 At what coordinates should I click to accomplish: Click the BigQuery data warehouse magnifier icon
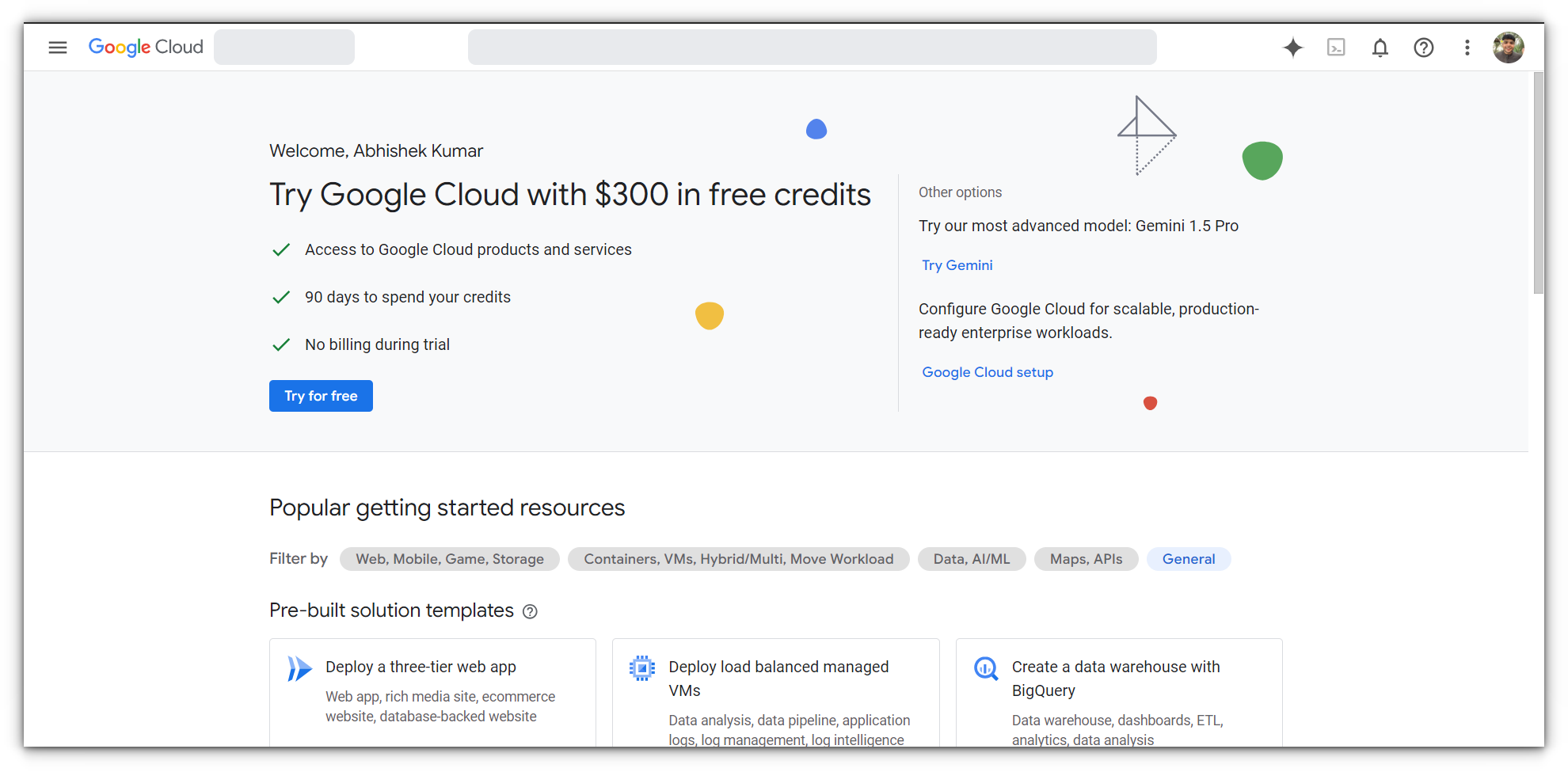tap(986, 667)
